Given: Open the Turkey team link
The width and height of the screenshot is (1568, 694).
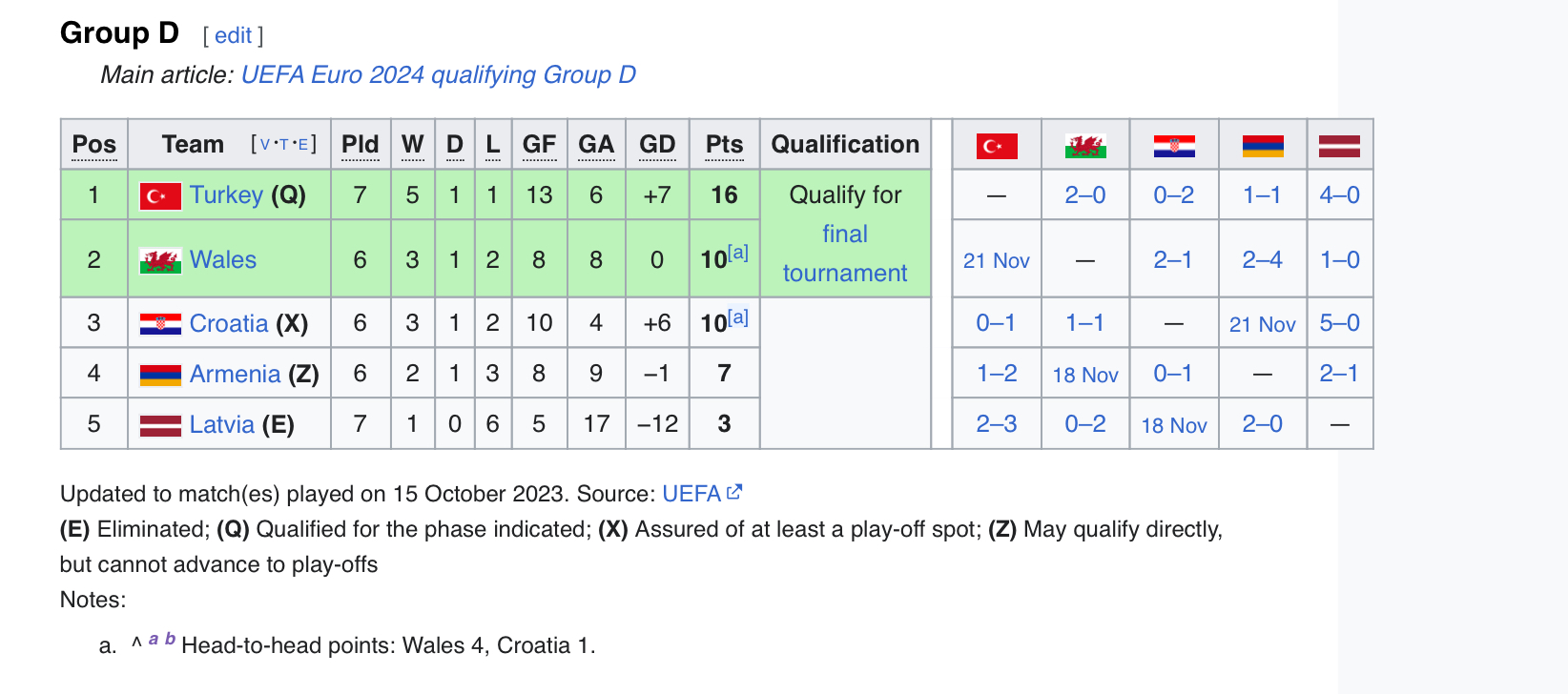Looking at the screenshot, I should [226, 195].
